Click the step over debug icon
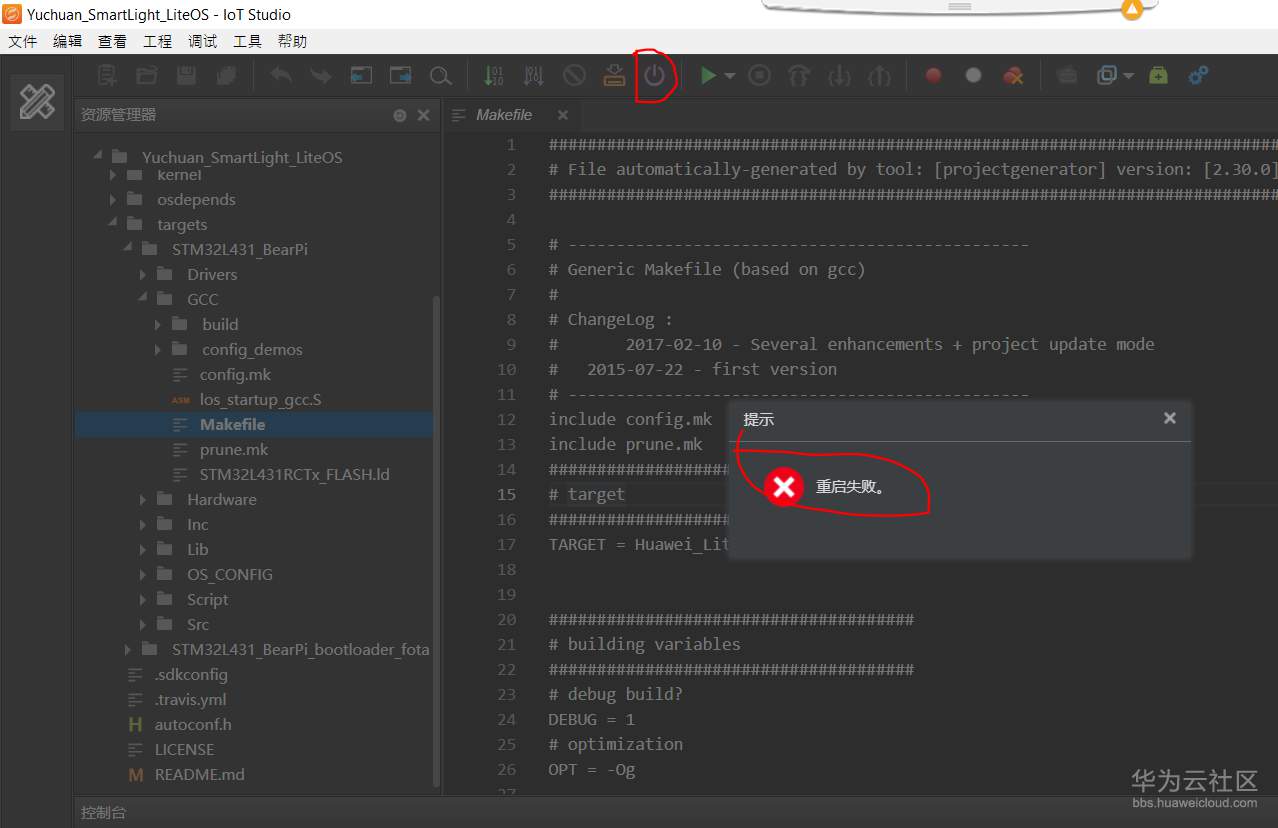 [800, 75]
